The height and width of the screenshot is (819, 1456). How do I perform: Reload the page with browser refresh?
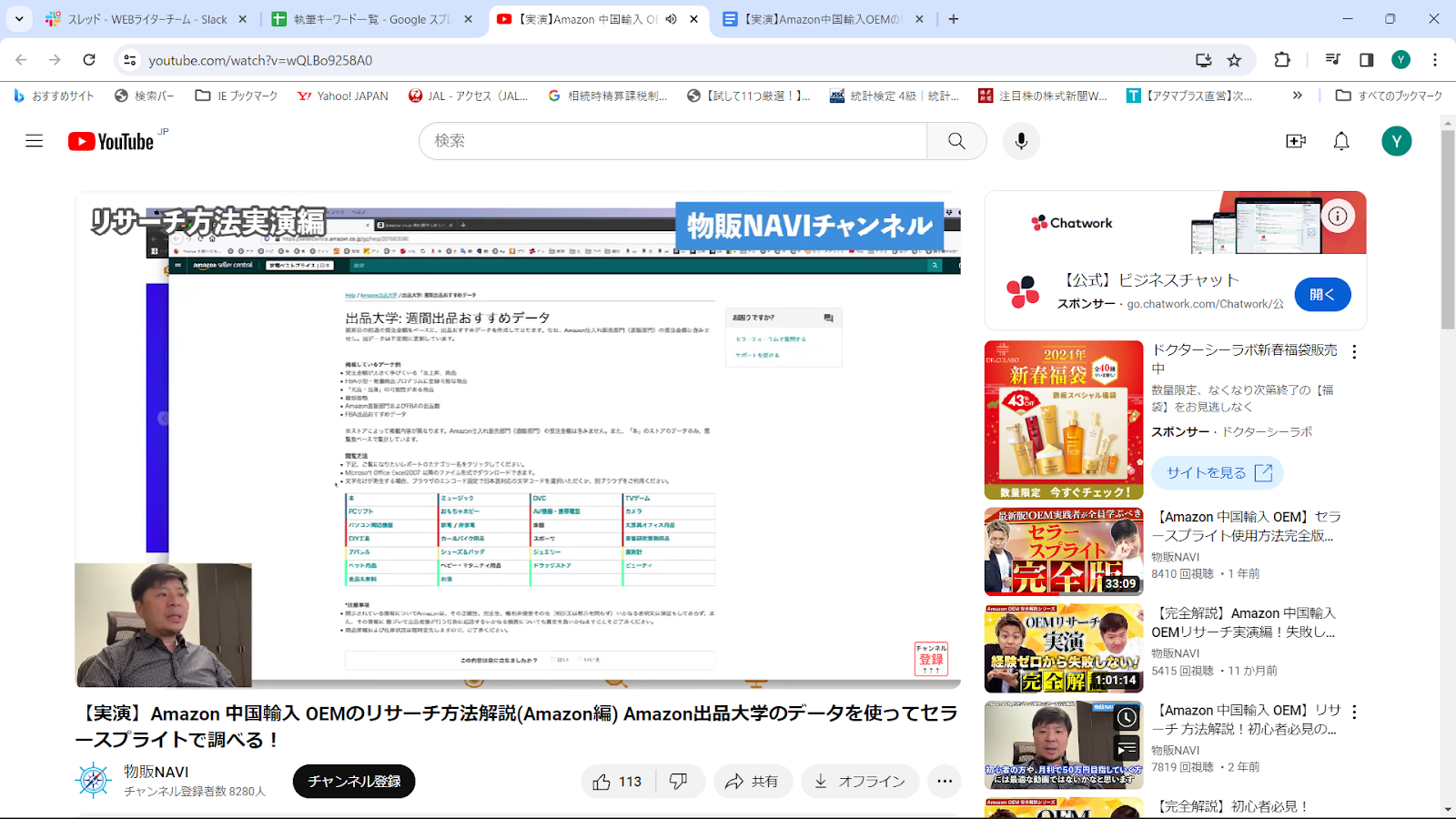[89, 60]
